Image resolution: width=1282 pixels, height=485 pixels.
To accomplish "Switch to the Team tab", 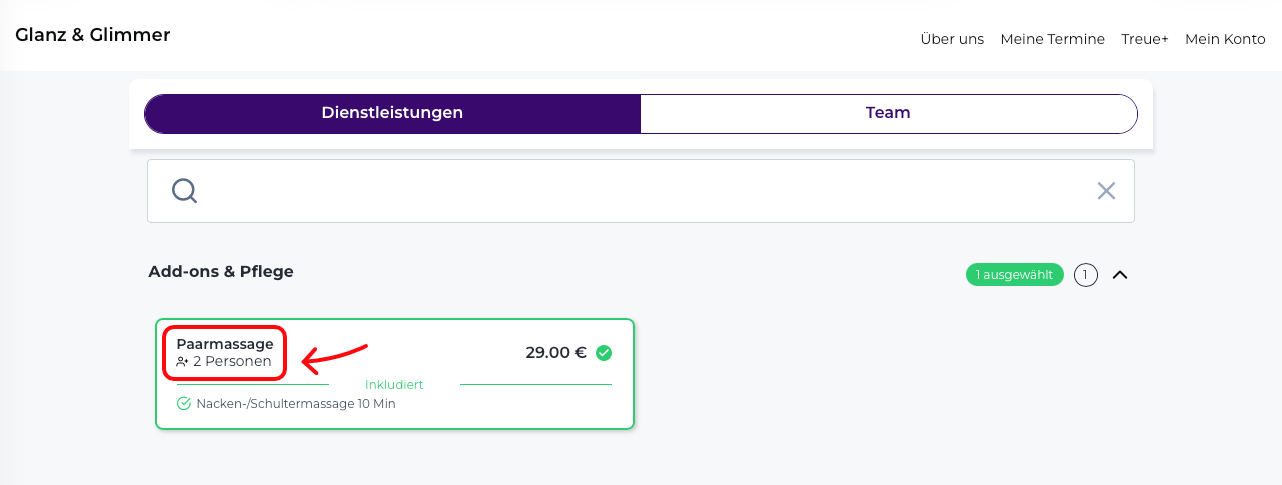I will 888,113.
